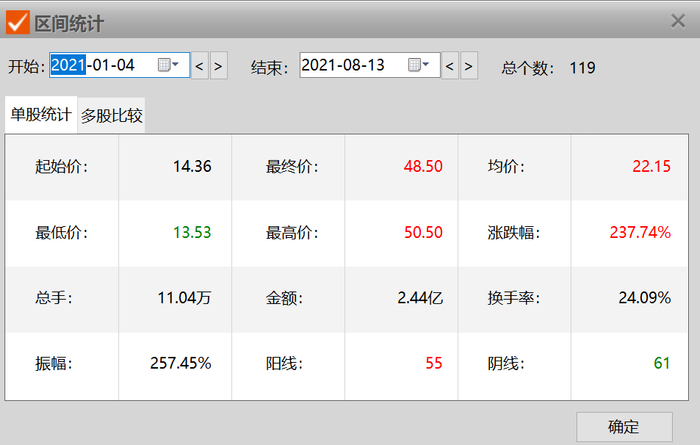
Task: Click the 金额 label cell
Action: 288,298
